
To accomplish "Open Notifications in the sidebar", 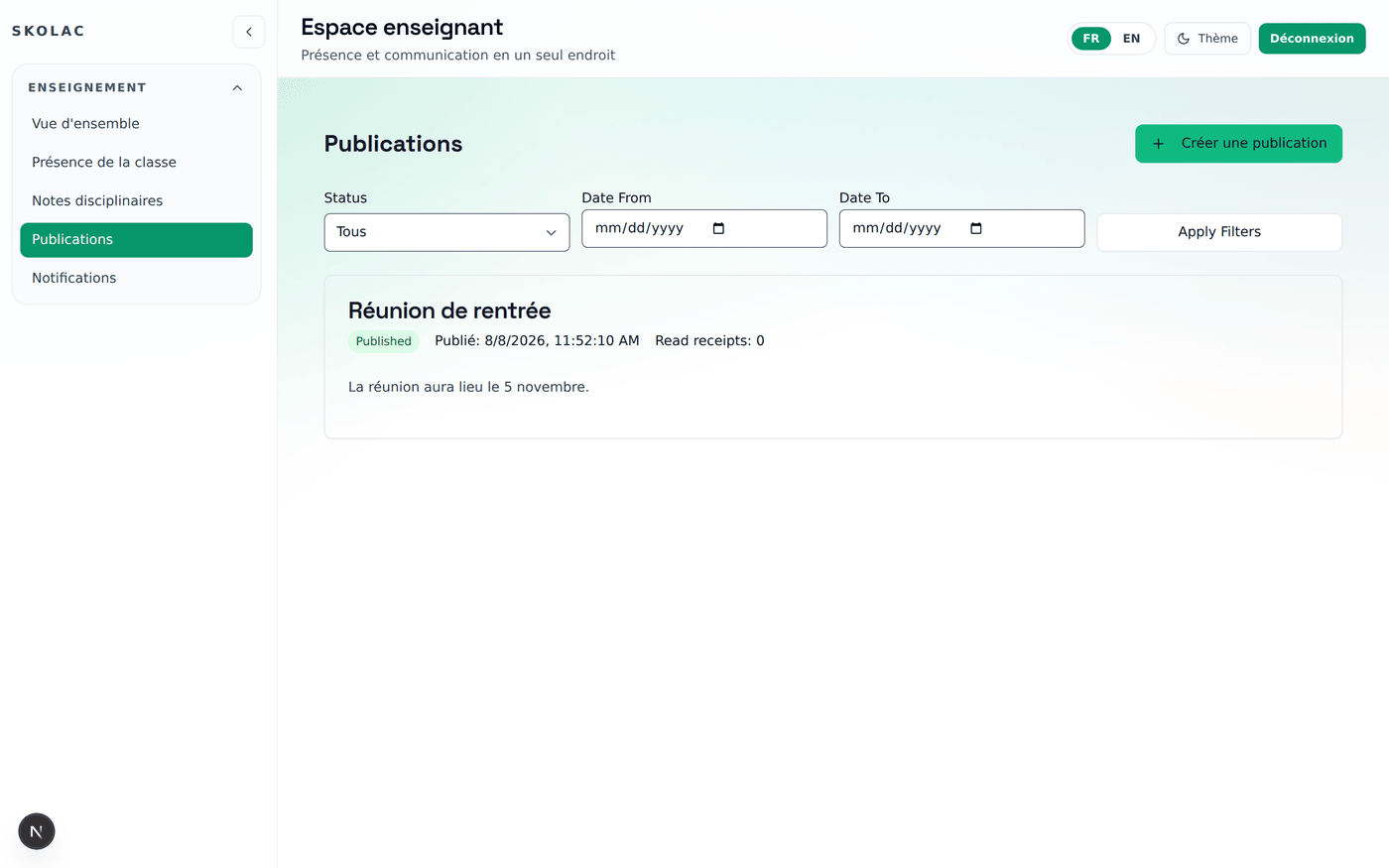I will pyautogui.click(x=136, y=279).
